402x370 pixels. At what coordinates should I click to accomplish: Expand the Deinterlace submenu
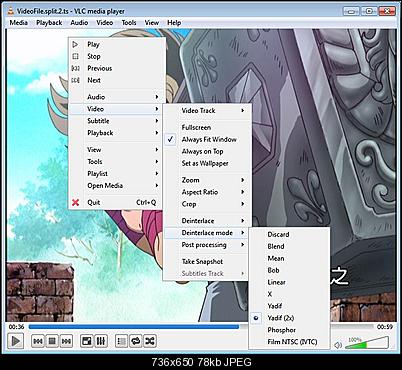pos(206,221)
